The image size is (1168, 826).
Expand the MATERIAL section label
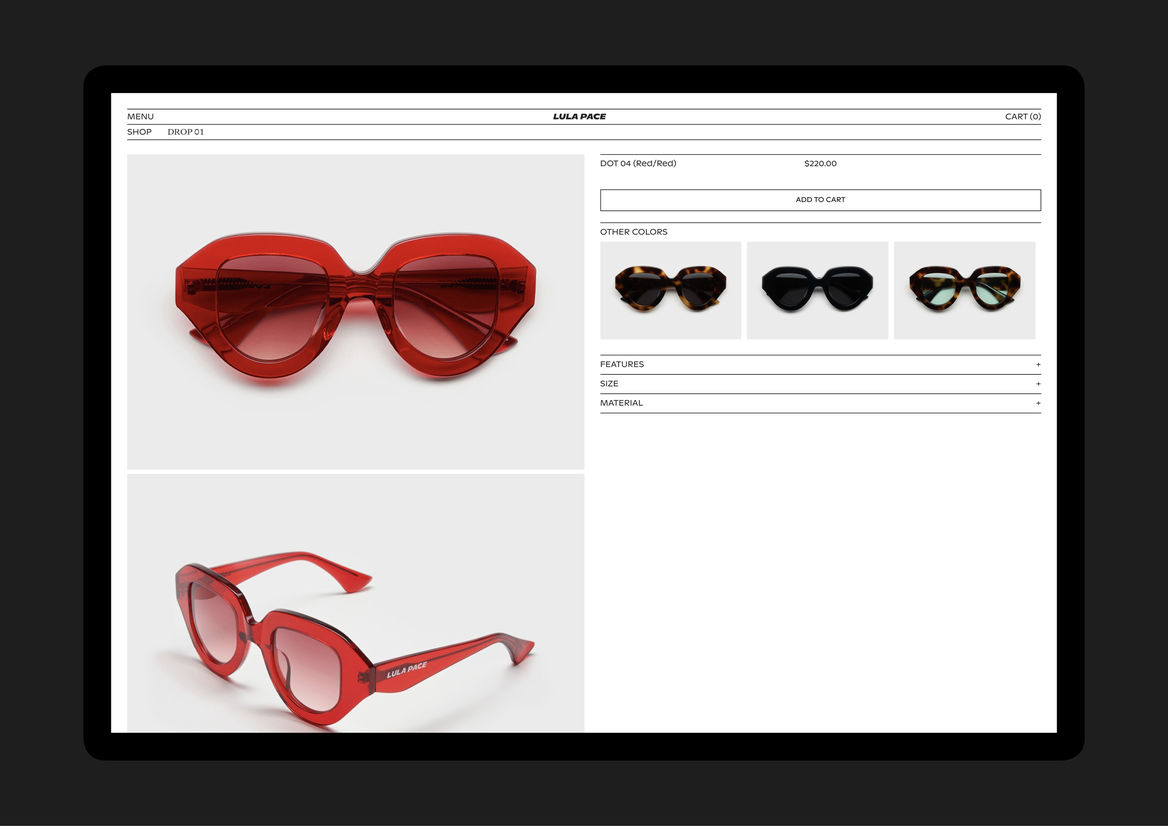click(x=621, y=403)
